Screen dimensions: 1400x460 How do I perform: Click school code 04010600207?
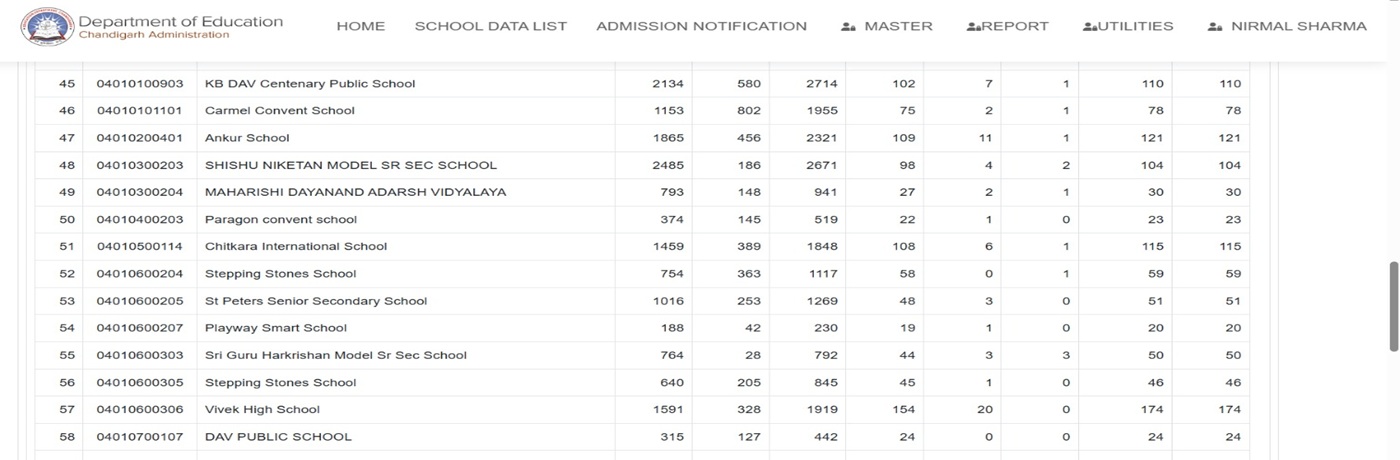(x=140, y=328)
